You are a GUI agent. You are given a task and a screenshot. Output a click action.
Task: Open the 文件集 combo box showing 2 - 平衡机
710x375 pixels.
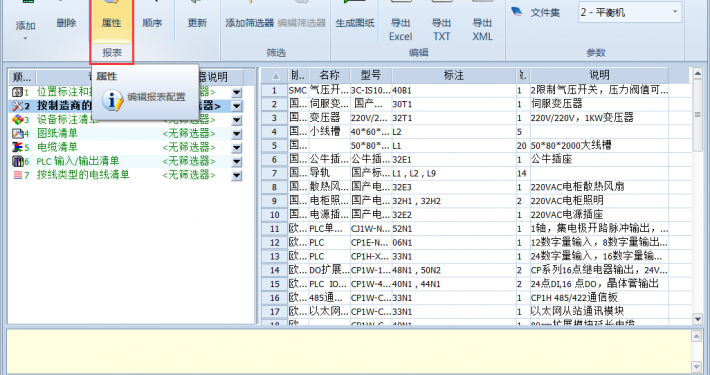pos(629,12)
